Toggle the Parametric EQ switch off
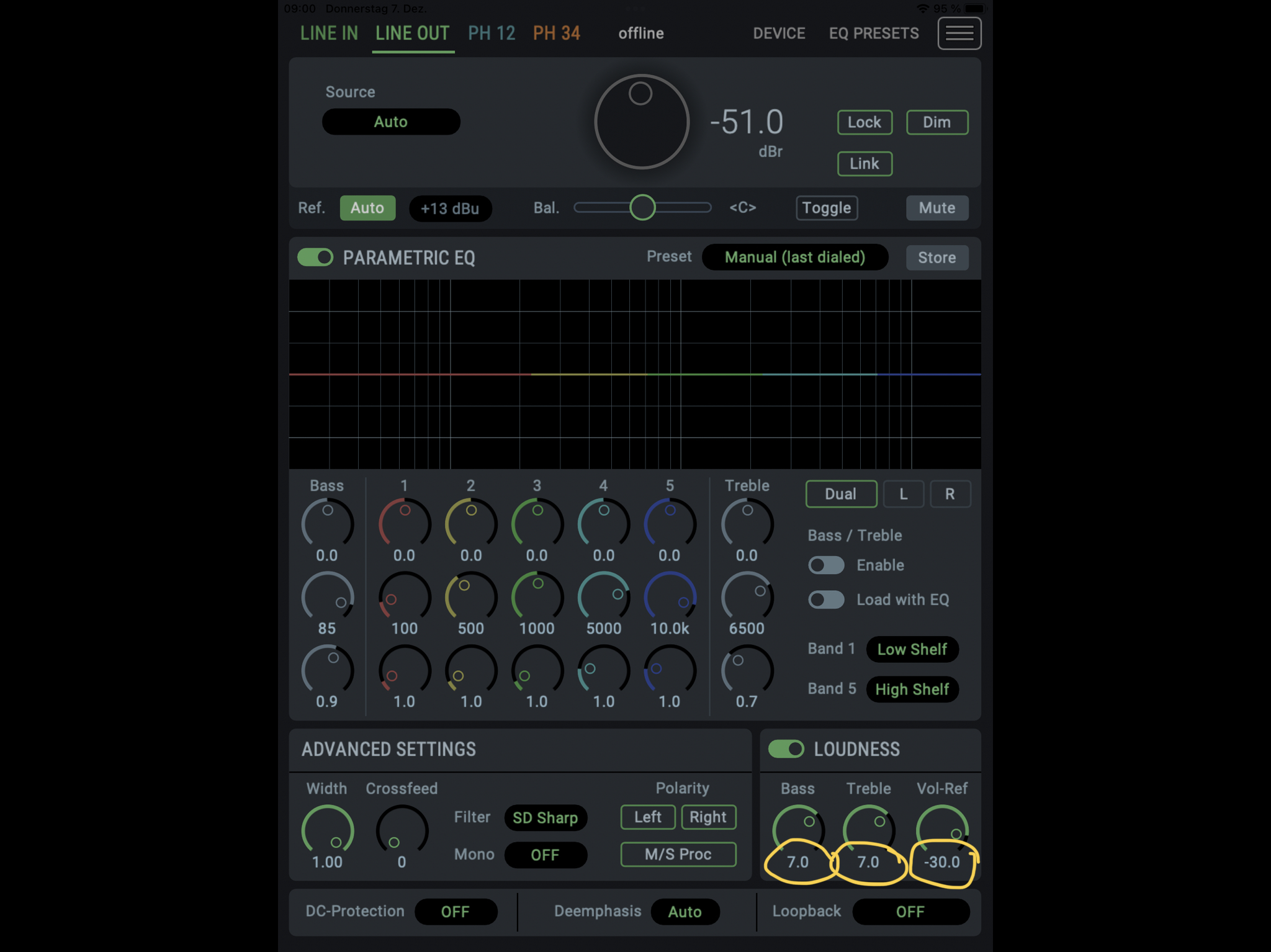The image size is (1271, 952). 315,257
